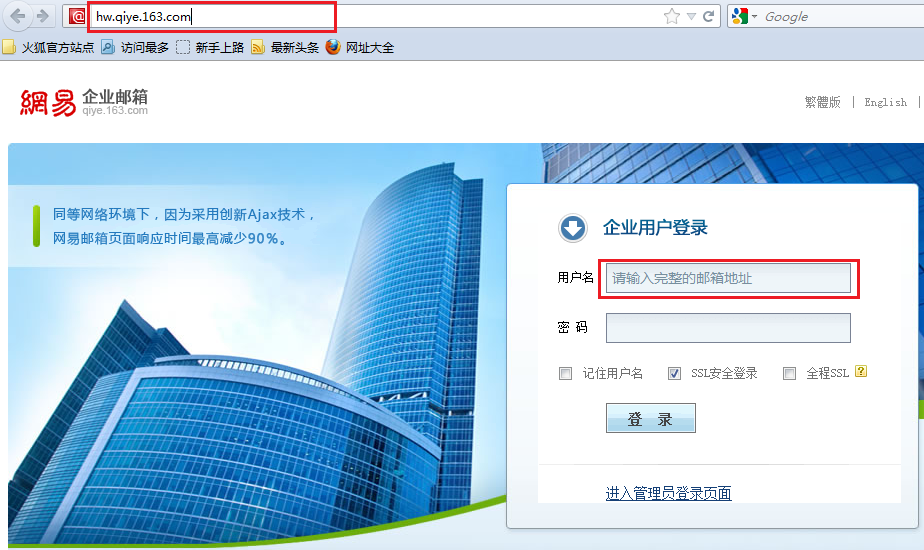
Task: Open the address bar history dropdown arrow
Action: point(691,16)
